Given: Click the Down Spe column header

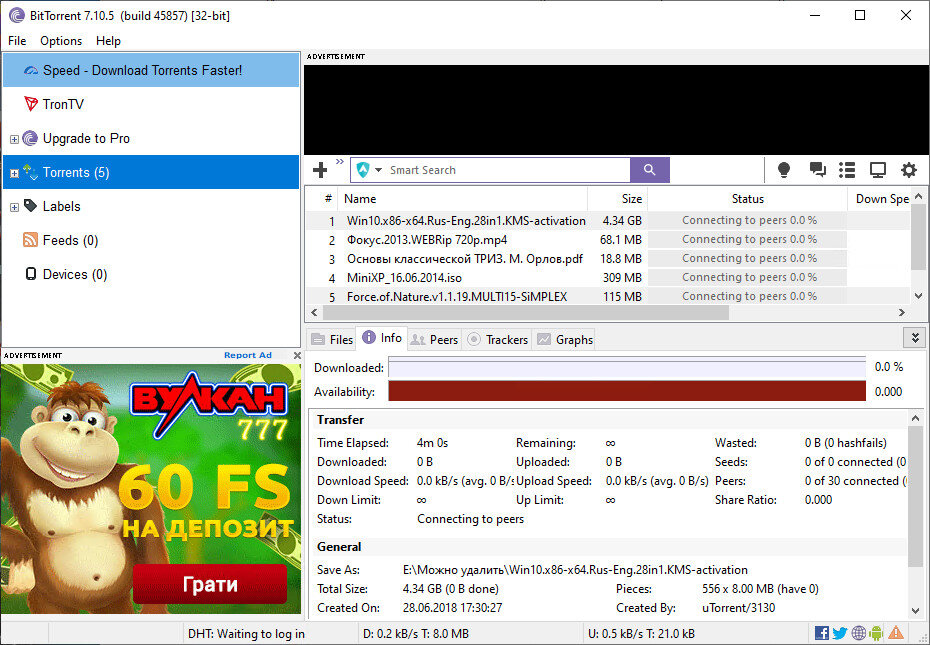Looking at the screenshot, I should [881, 199].
